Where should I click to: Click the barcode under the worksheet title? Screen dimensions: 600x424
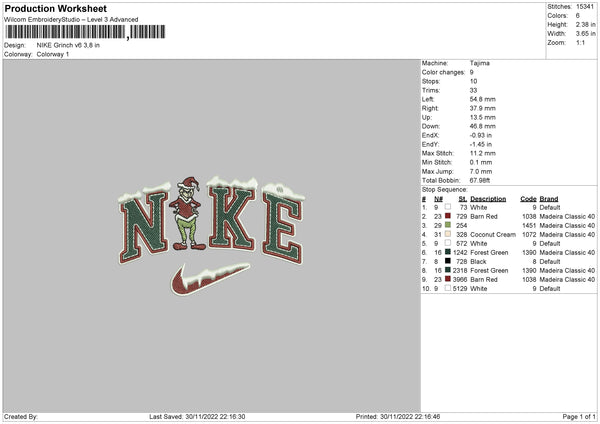85,32
